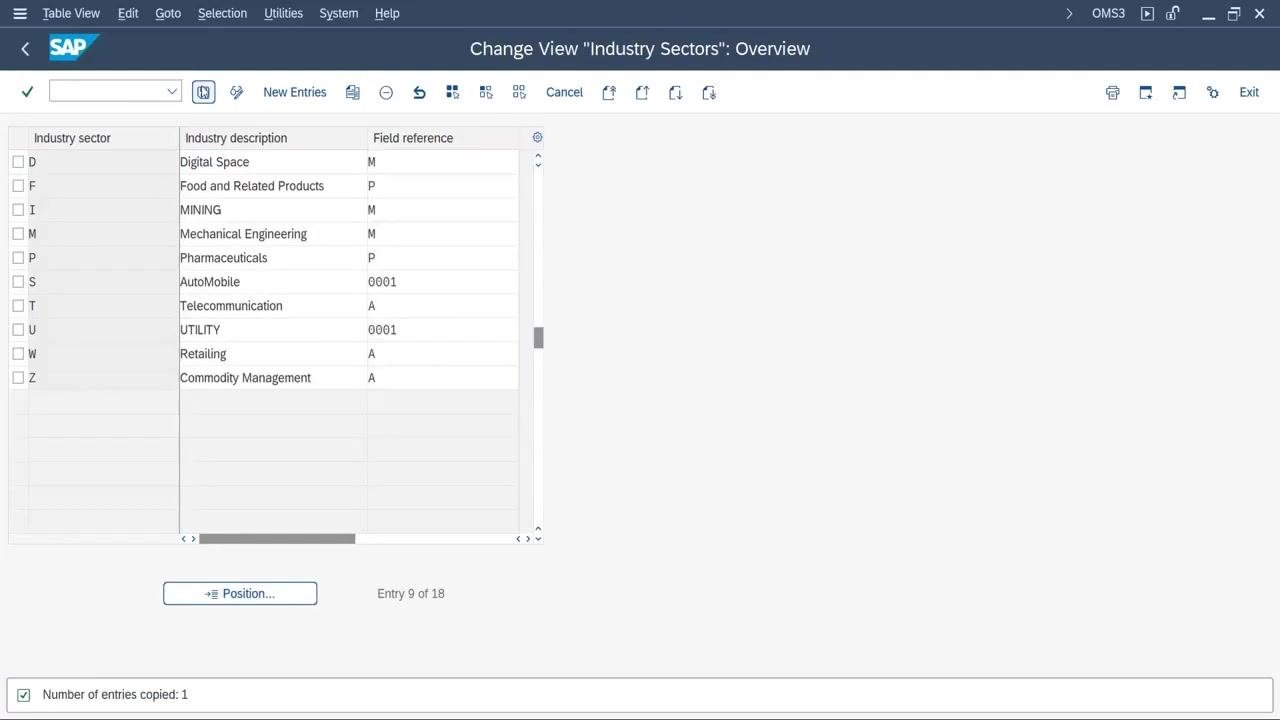Click the vertical scrollbar thumb of table
Viewport: 1280px width, 720px height.
pos(538,338)
